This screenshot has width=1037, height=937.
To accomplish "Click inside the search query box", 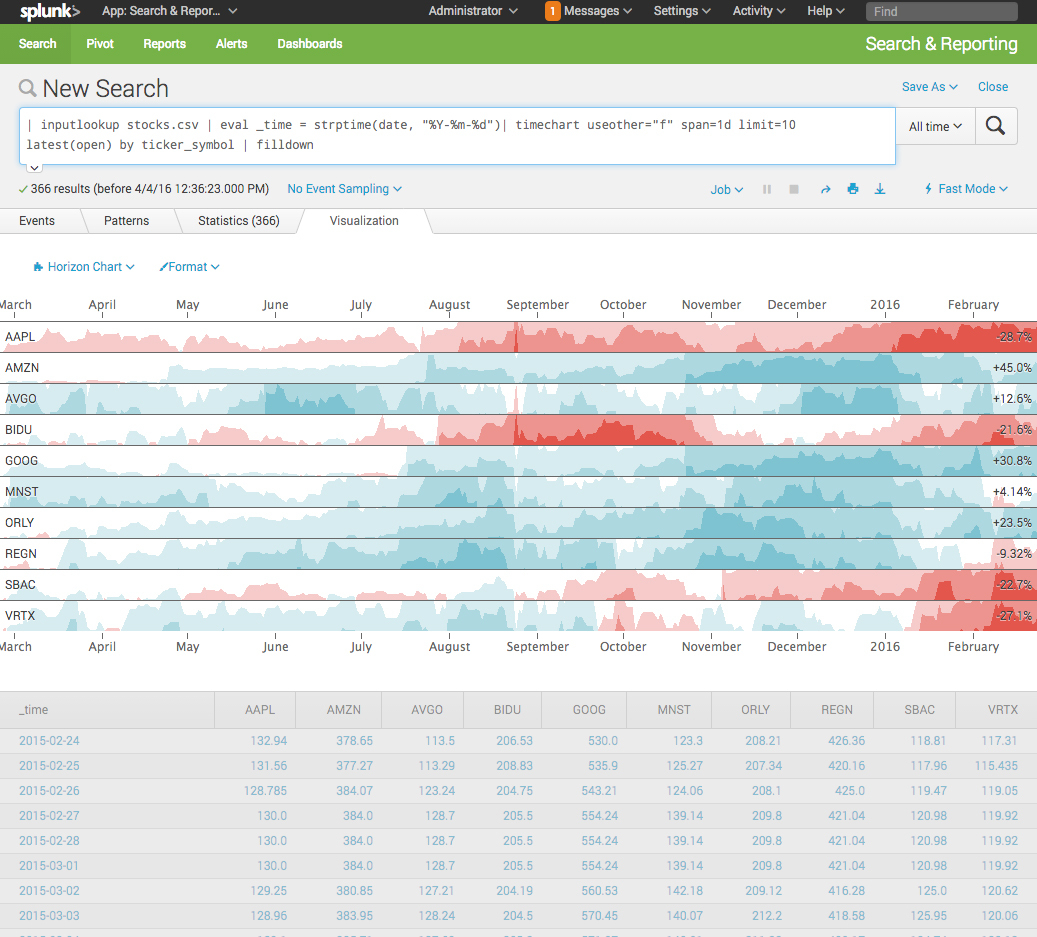I will [x=456, y=135].
